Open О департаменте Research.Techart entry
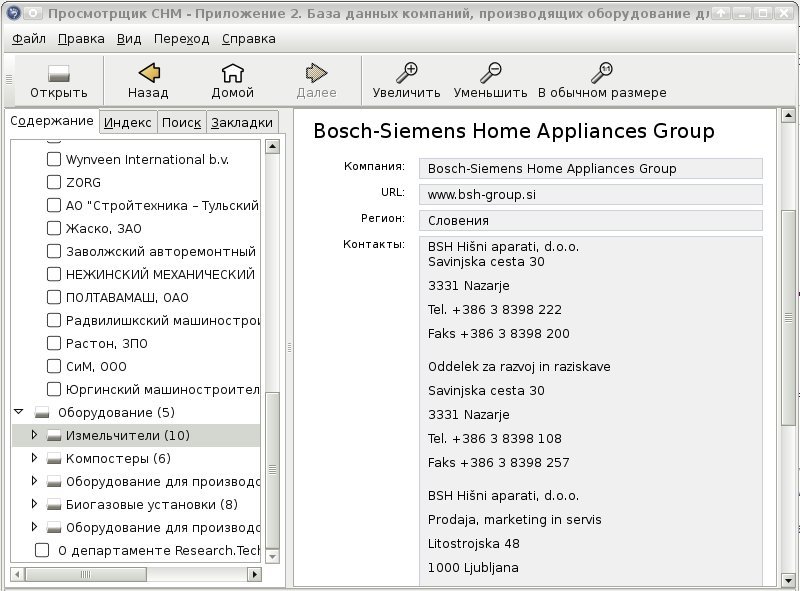 point(159,550)
